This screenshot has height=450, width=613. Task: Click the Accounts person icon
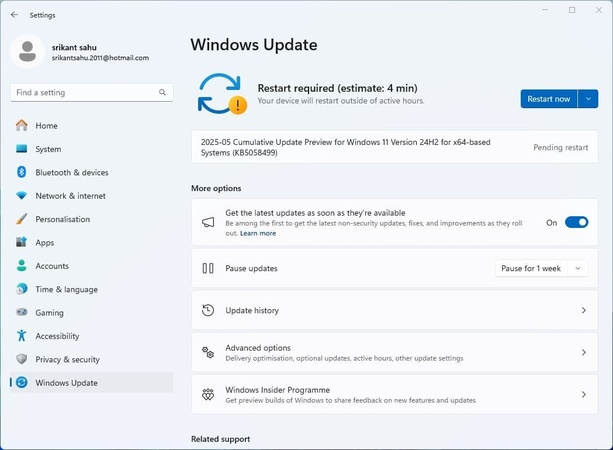[x=22, y=265]
